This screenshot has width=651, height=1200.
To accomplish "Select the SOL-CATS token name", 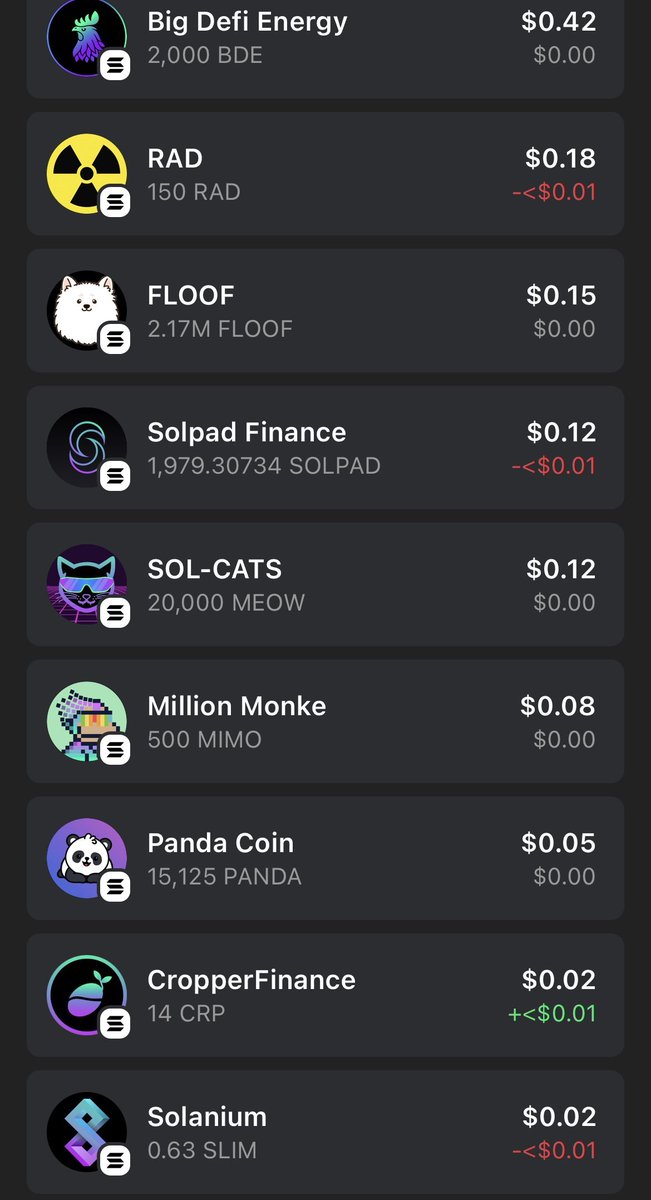I will [215, 569].
